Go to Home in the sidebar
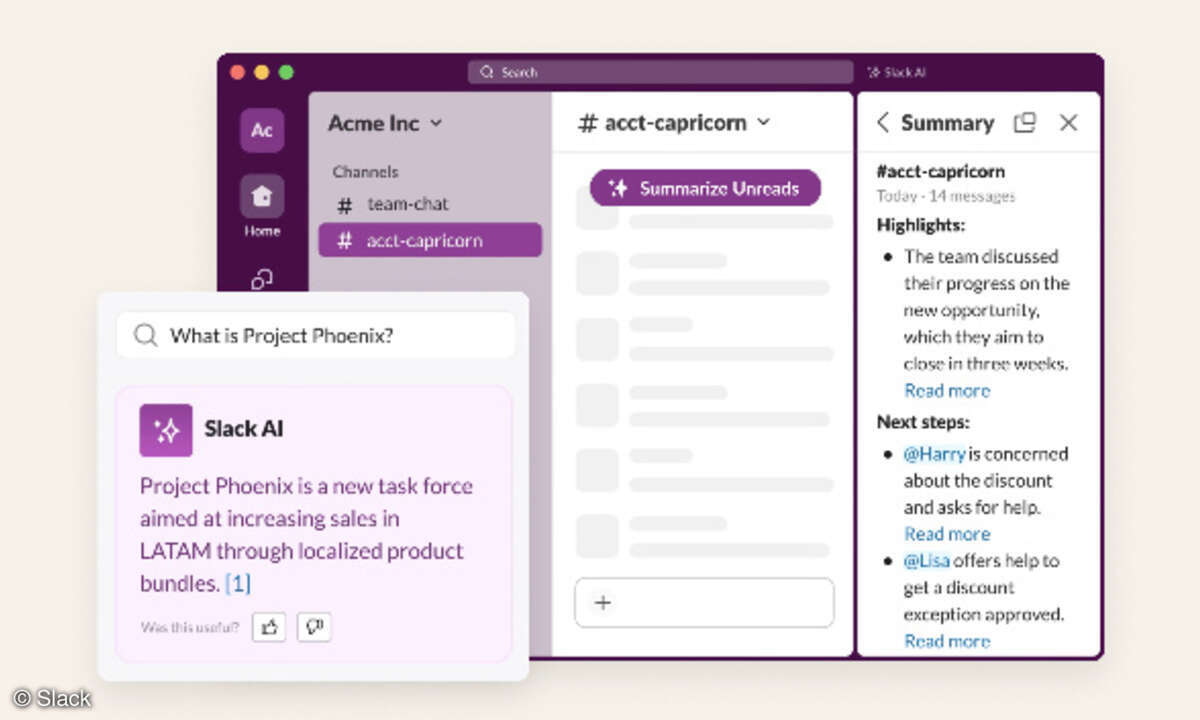Screen dimensions: 1200x720 [262, 206]
